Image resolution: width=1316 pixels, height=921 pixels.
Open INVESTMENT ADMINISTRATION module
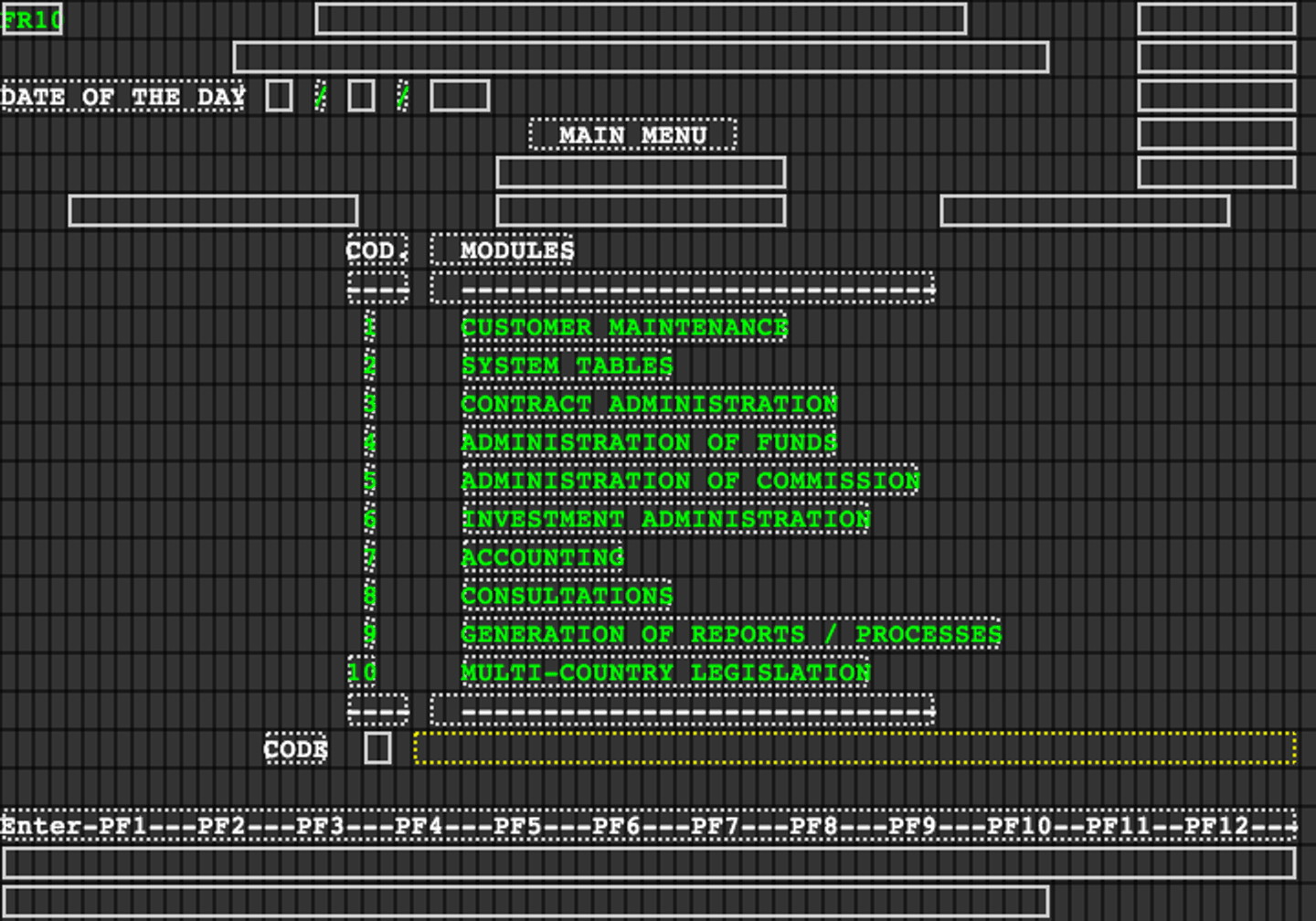(665, 519)
